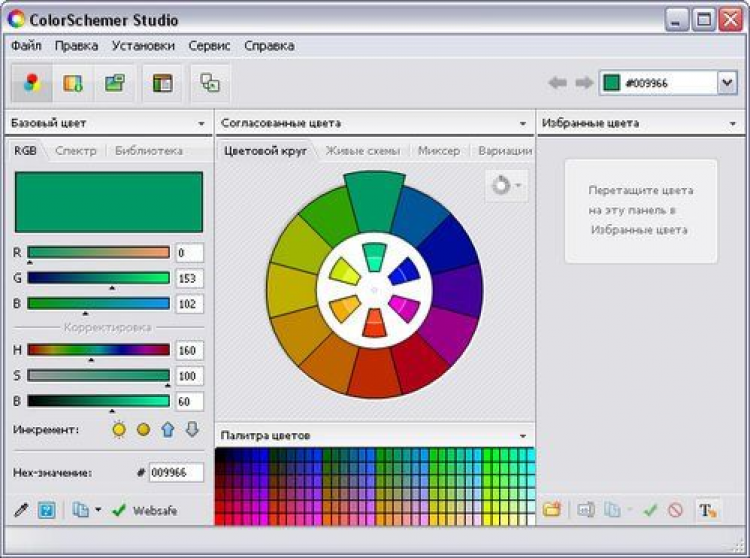This screenshot has height=558, width=750.
Task: Click the red prohibited icon in favorites toolbar
Action: coord(675,510)
